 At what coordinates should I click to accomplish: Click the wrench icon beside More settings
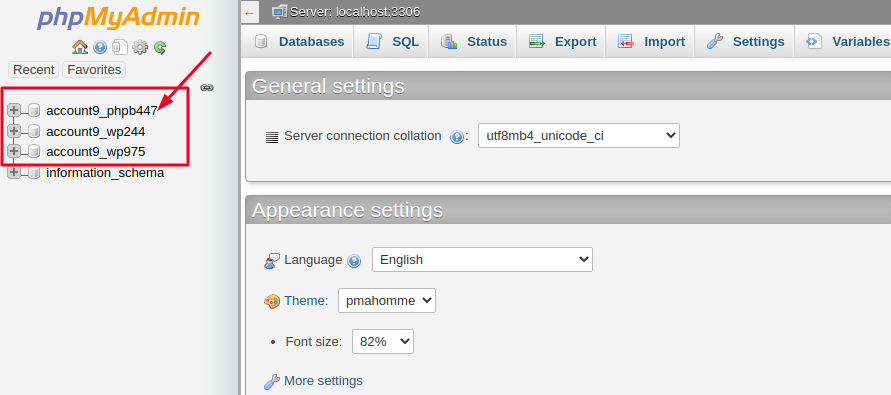click(x=272, y=381)
